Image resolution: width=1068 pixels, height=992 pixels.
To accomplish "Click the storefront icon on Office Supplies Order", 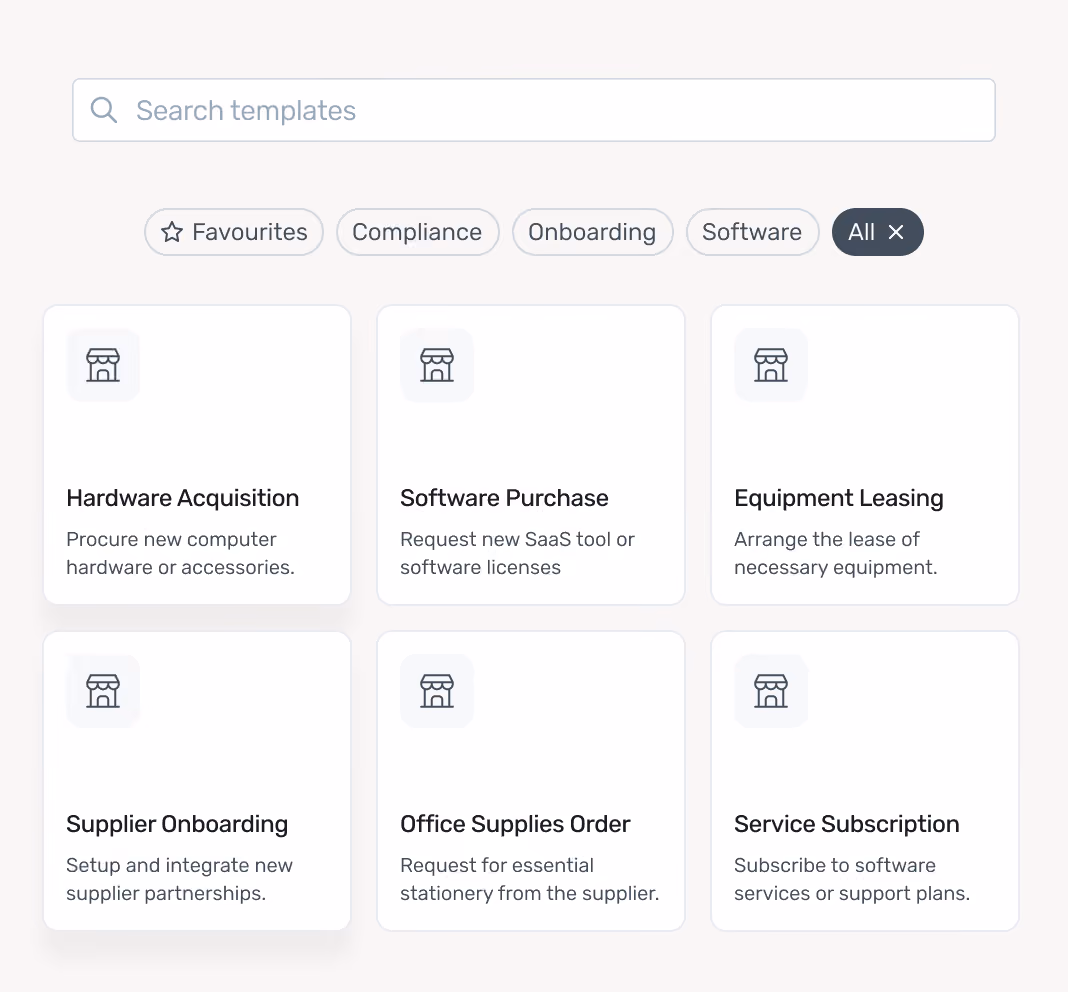I will click(x=437, y=691).
